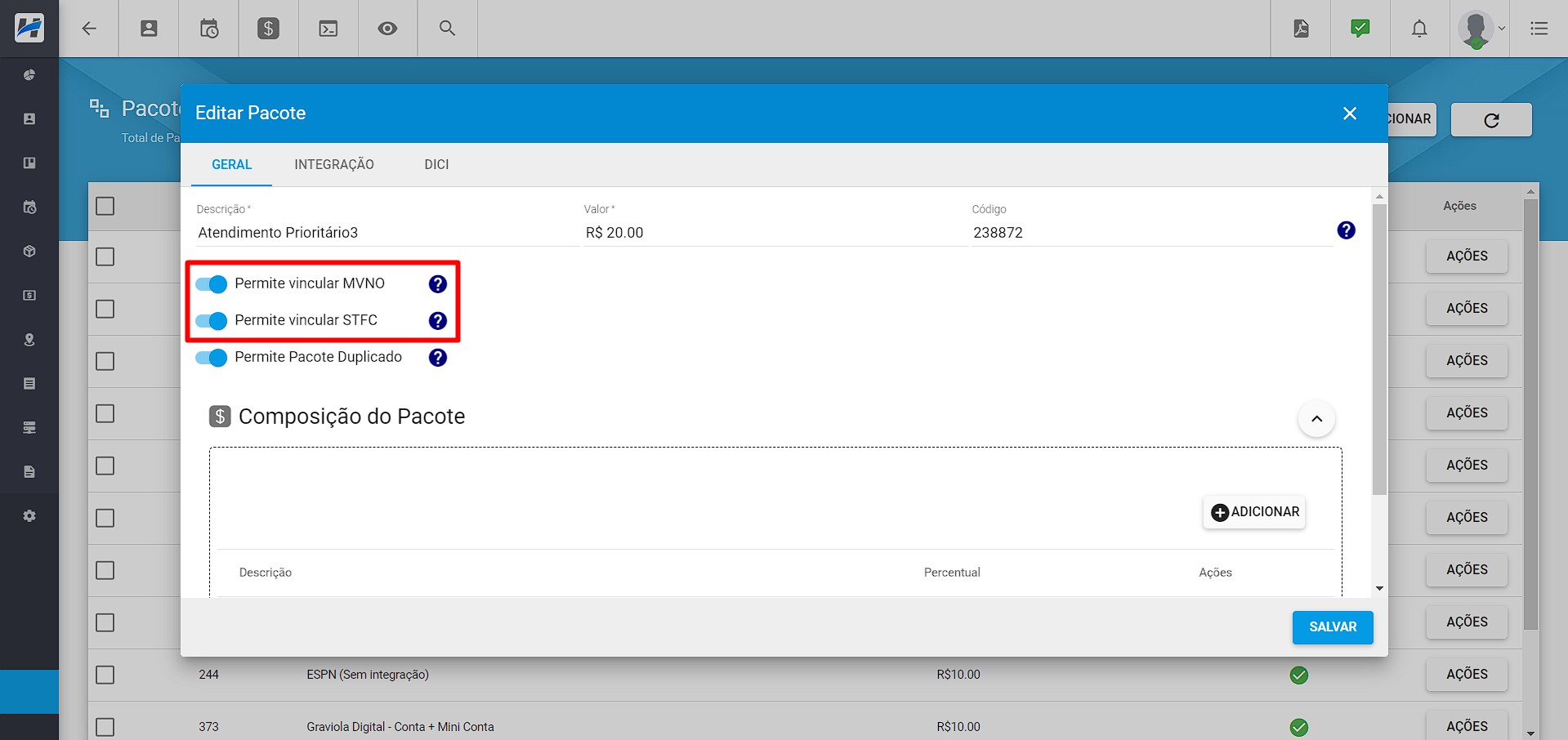The image size is (1568, 740).
Task: Check the checkbox for row 373 Graviola Digital
Action: [105, 727]
